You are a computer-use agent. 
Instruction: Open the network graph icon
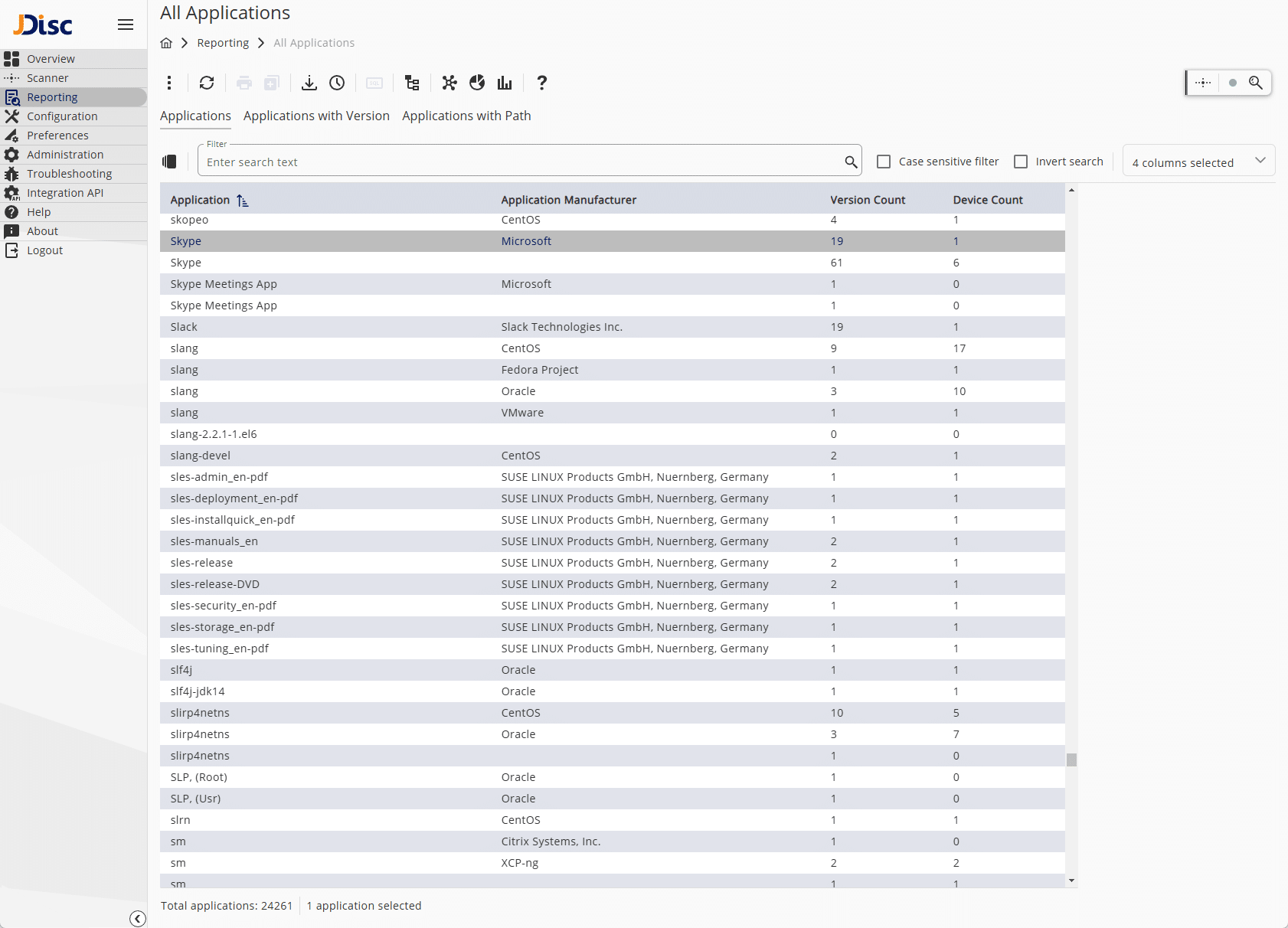coord(449,83)
